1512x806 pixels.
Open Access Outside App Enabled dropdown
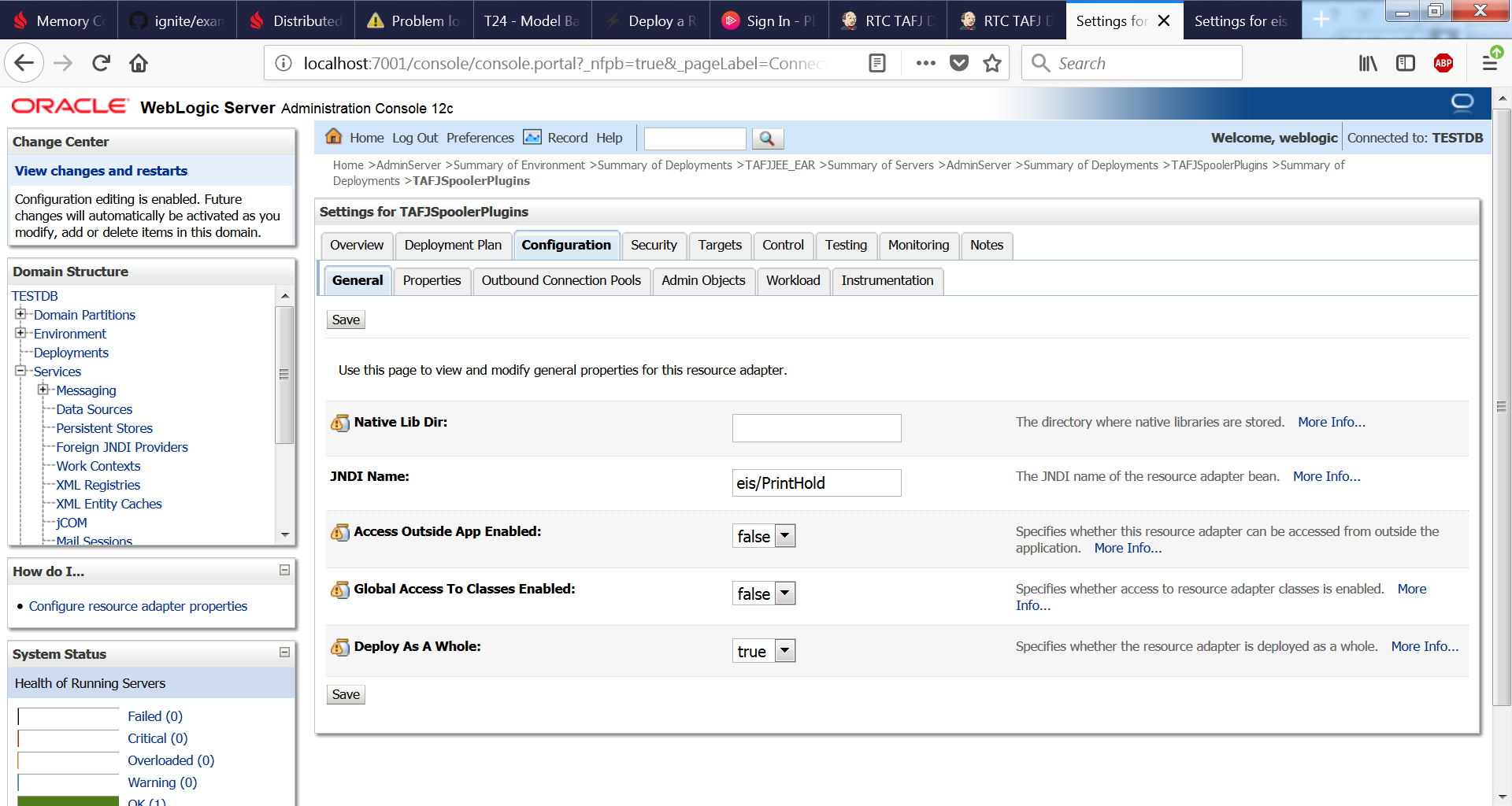(x=765, y=536)
